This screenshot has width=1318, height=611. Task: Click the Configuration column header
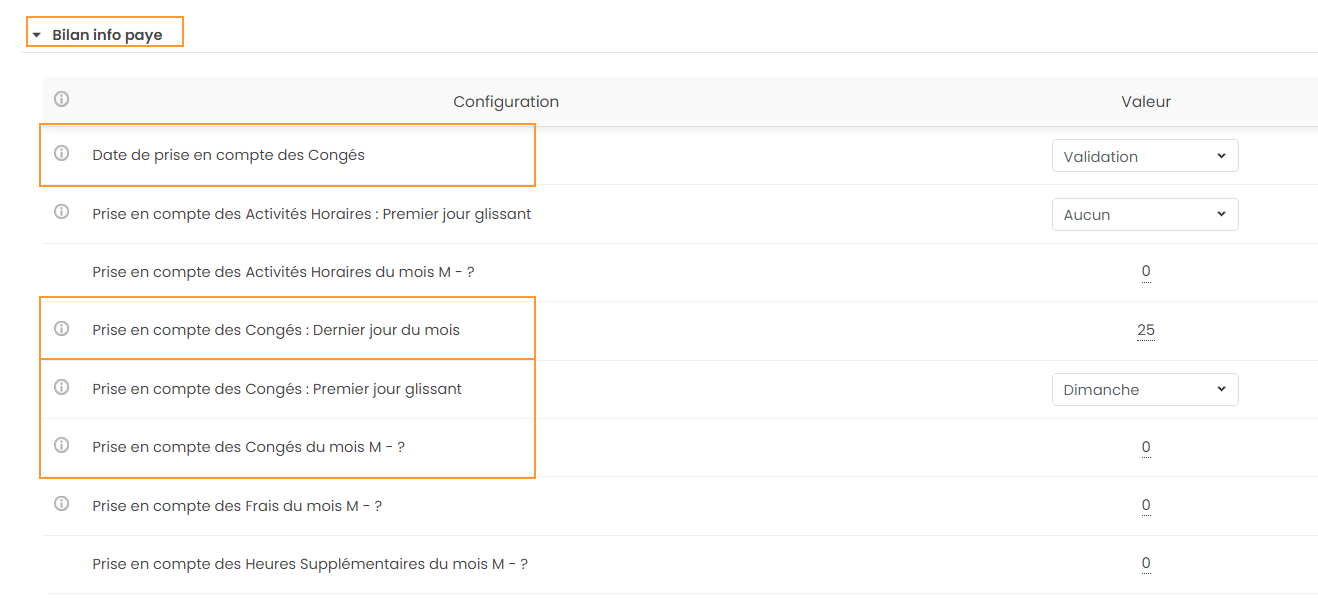pyautogui.click(x=506, y=102)
